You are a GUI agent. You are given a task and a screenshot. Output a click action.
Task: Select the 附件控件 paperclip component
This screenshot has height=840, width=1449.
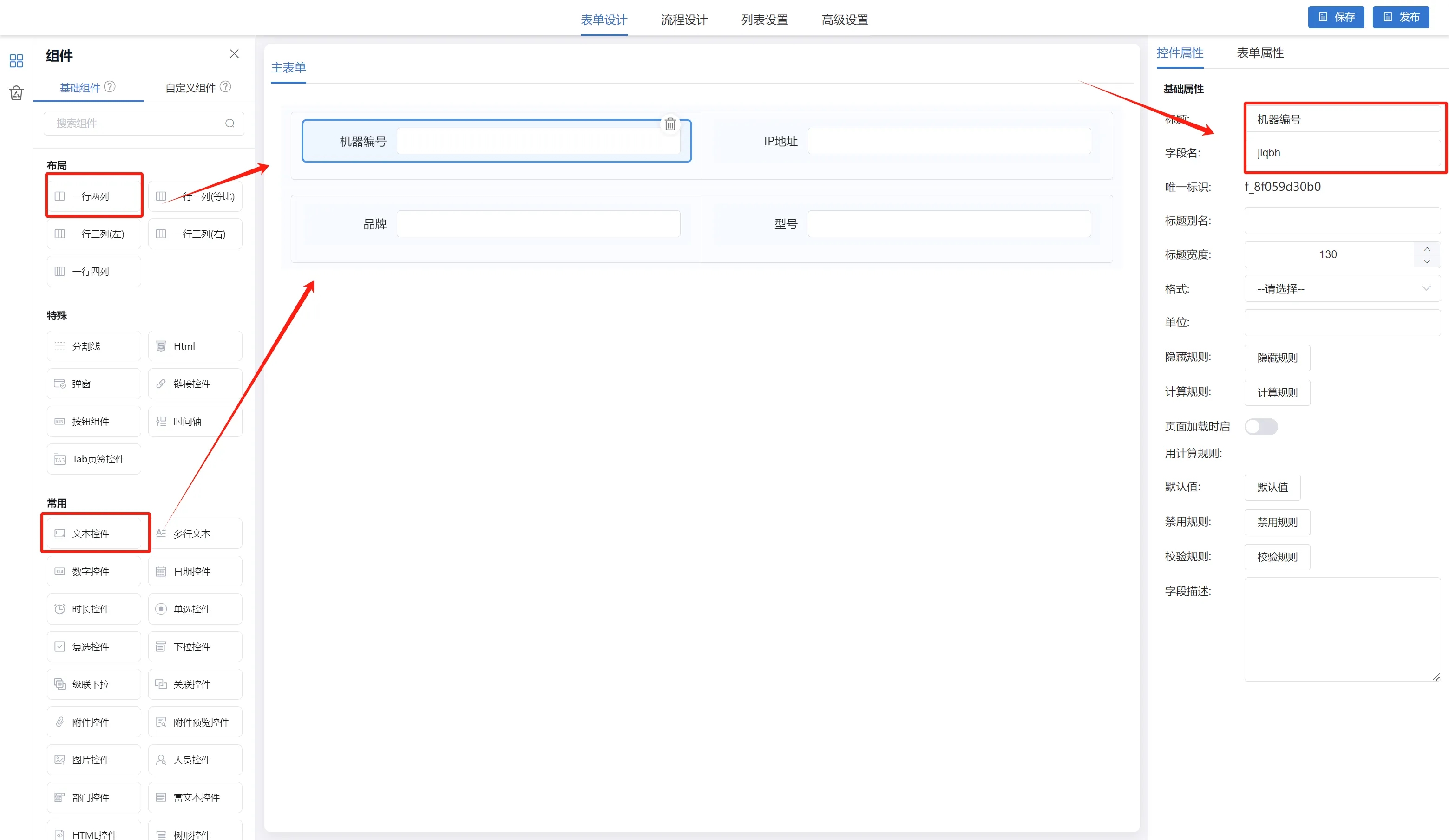click(94, 722)
